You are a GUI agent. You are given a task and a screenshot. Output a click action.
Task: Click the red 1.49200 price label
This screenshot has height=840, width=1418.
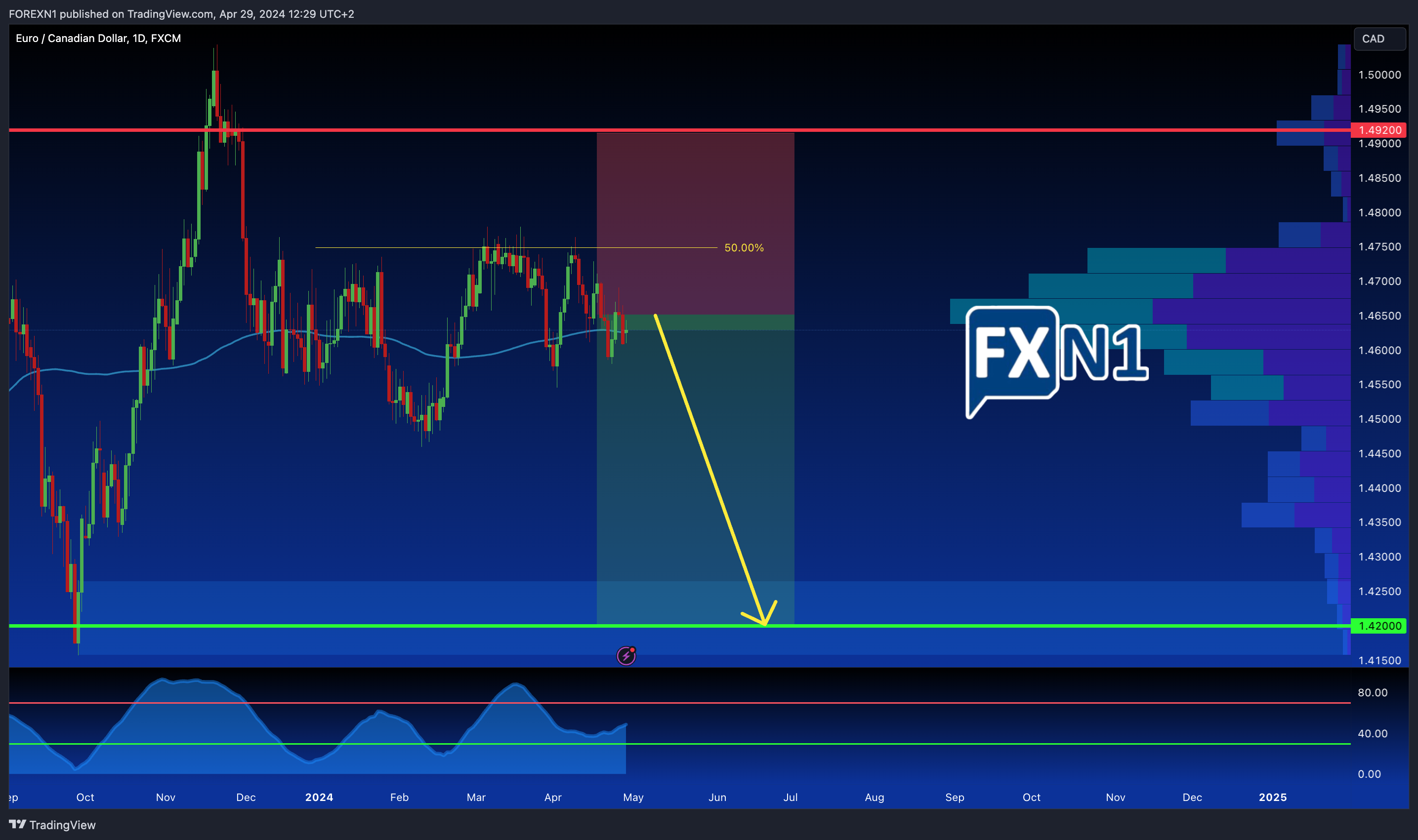1379,130
